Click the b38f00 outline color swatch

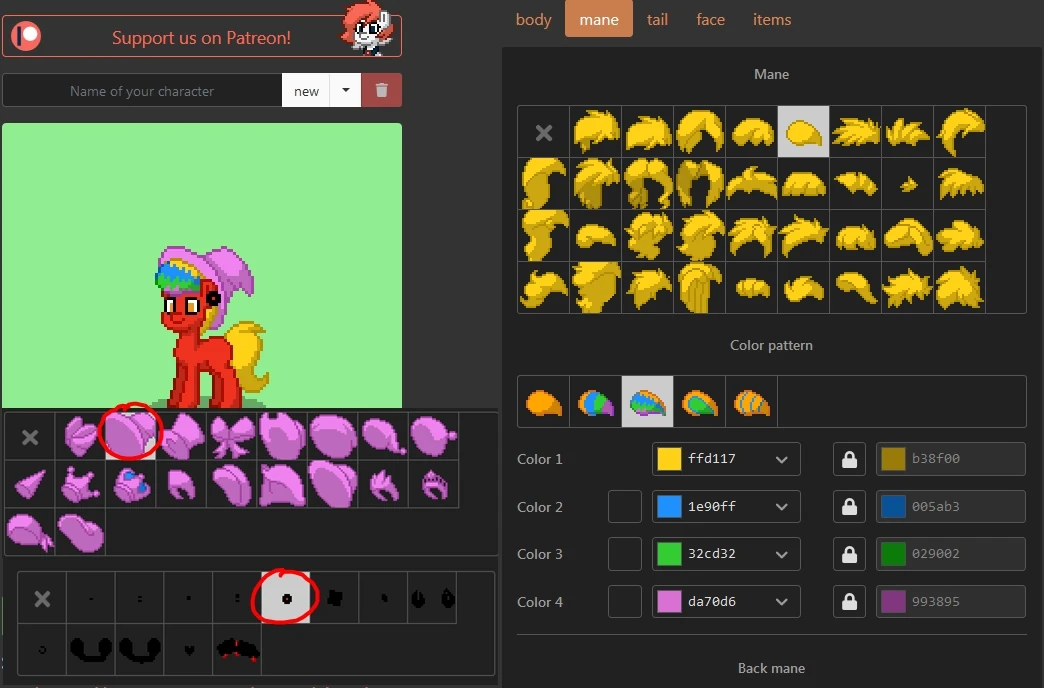(893, 459)
